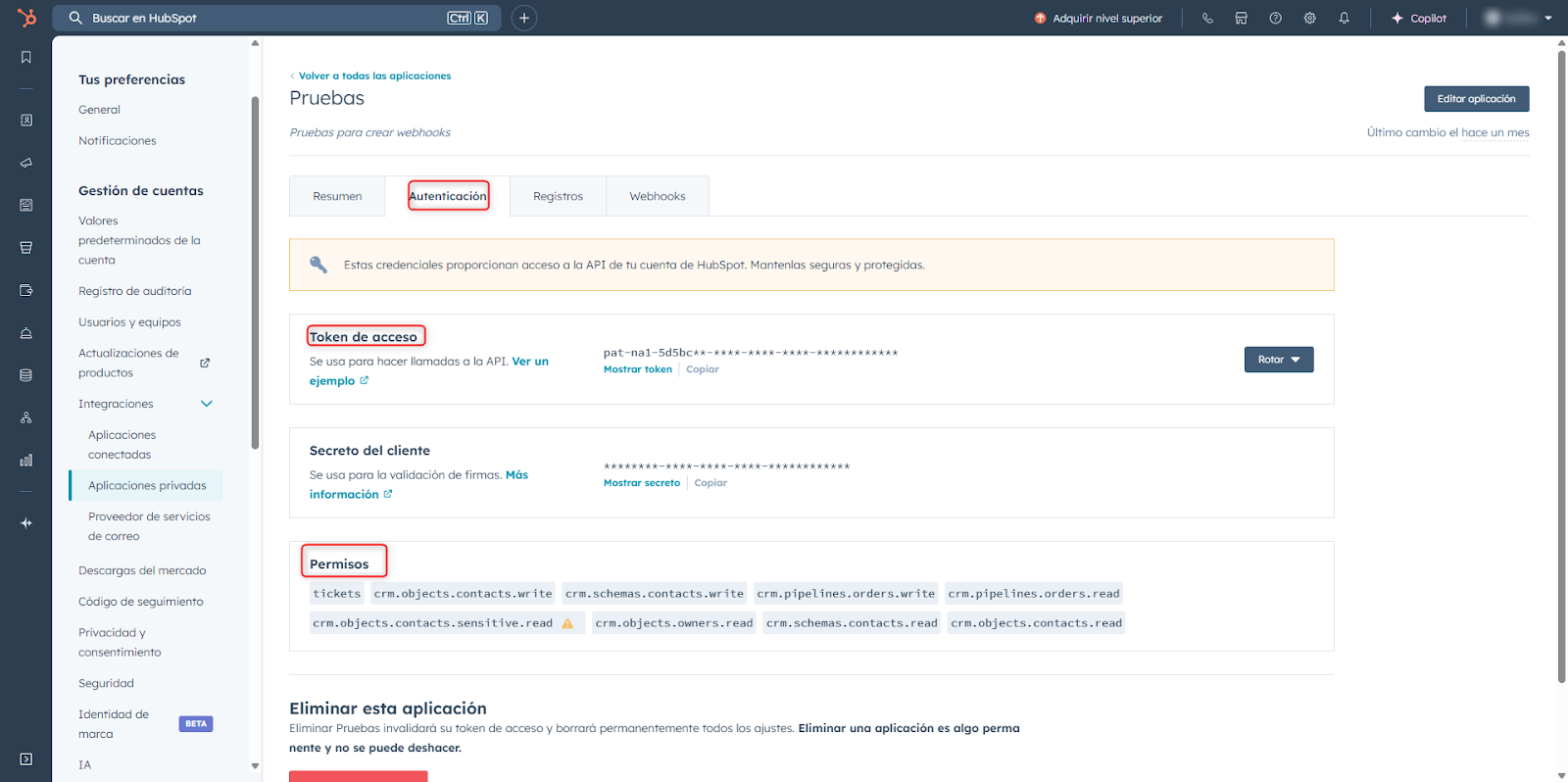Switch to the Registros tab

pos(558,196)
